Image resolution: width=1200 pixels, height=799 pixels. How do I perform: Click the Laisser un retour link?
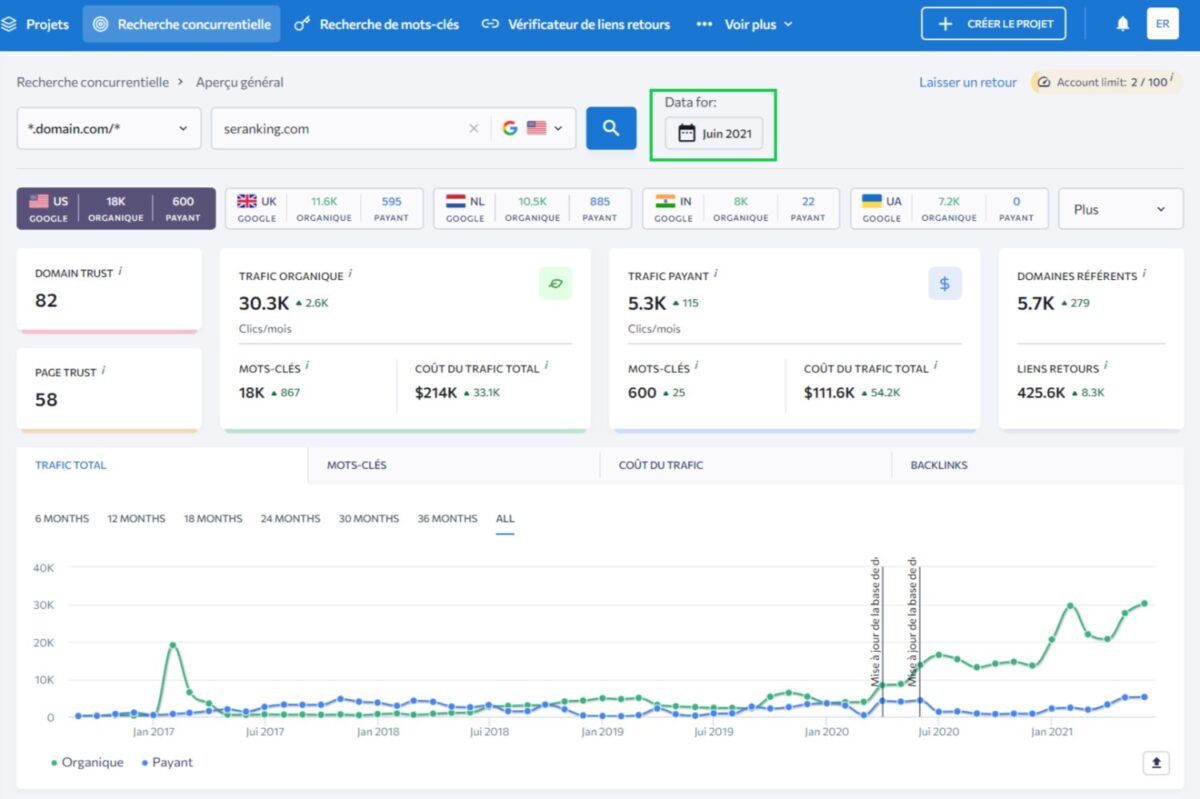pyautogui.click(x=967, y=82)
